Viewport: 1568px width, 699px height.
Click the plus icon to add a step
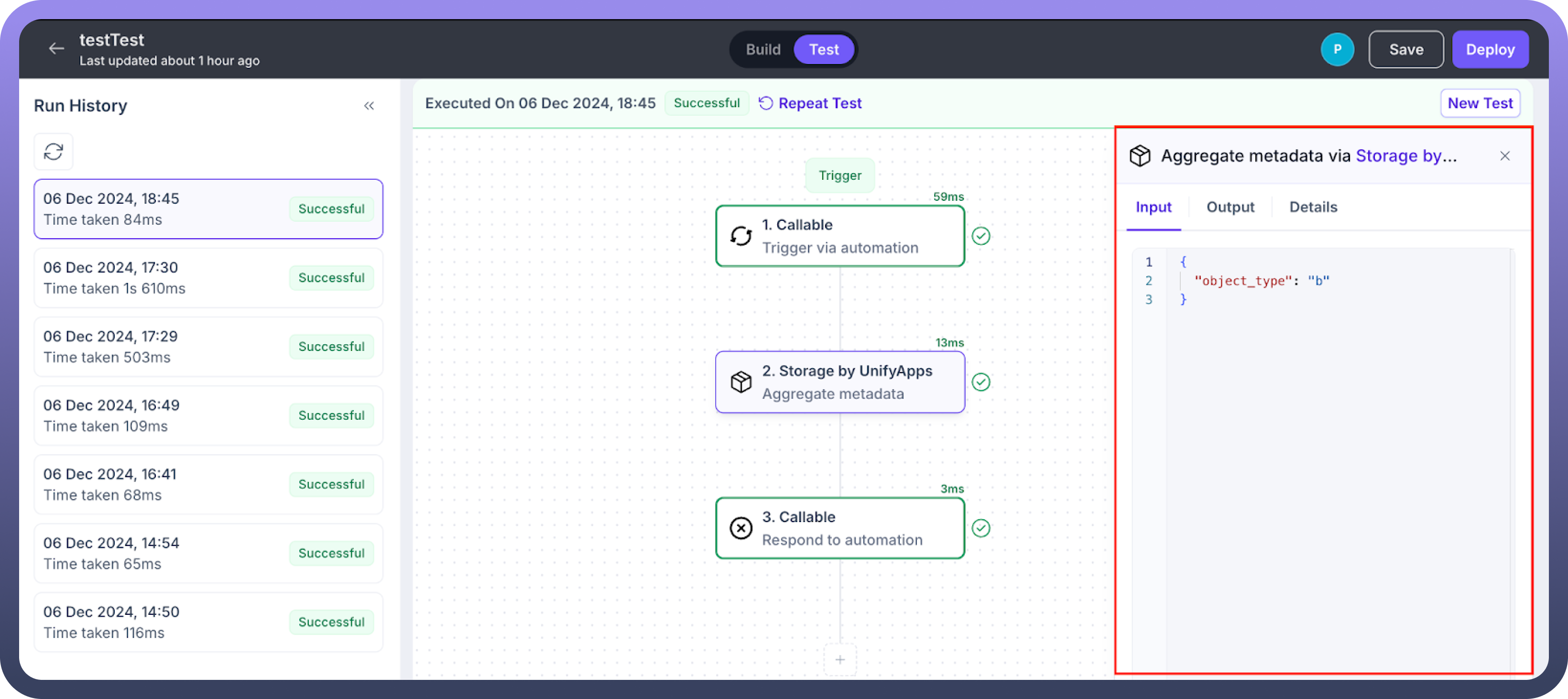840,660
